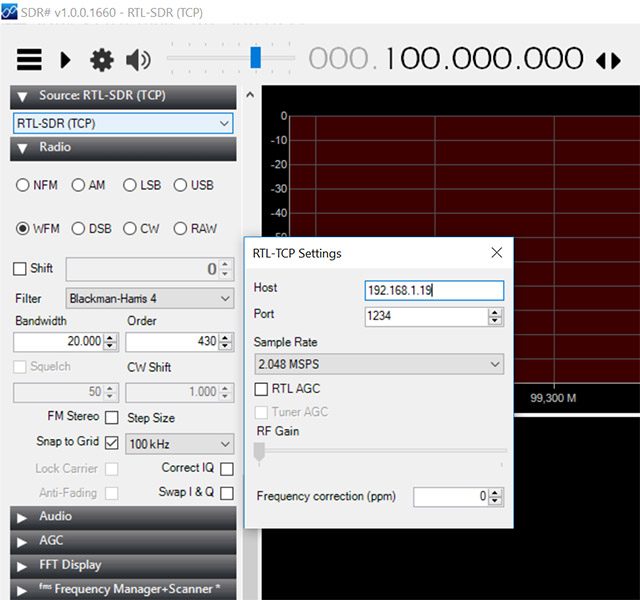Click the sidebar scroll up arrow
The height and width of the screenshot is (600, 640).
pyautogui.click(x=250, y=95)
